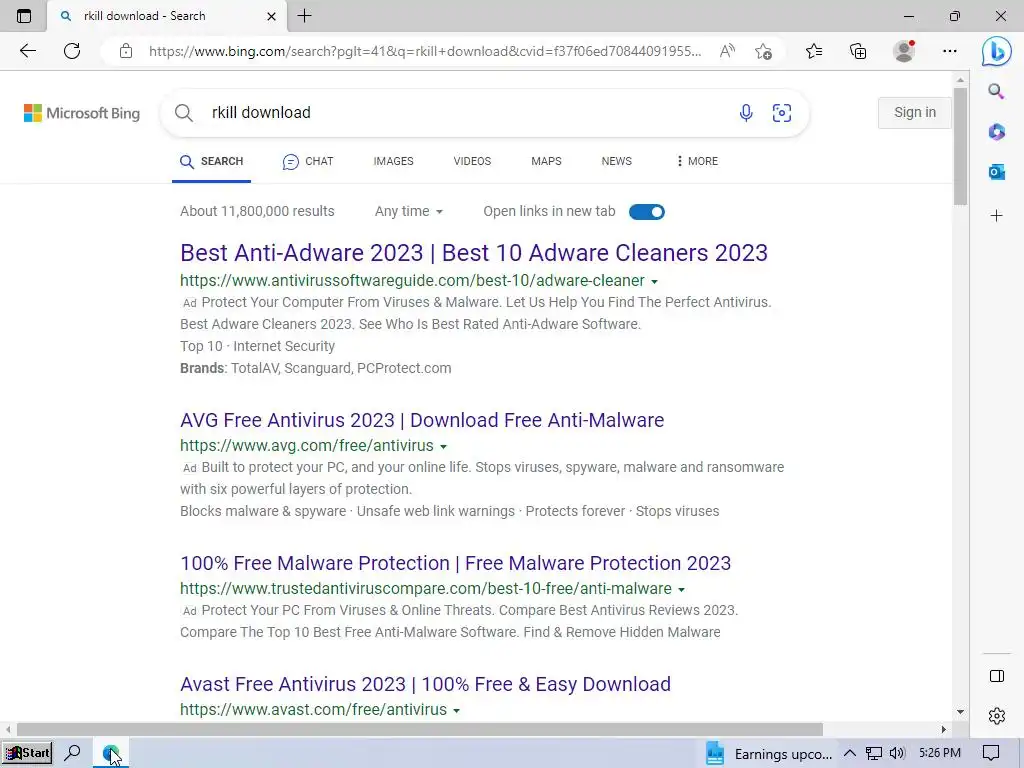Open the MORE search categories menu

[697, 161]
